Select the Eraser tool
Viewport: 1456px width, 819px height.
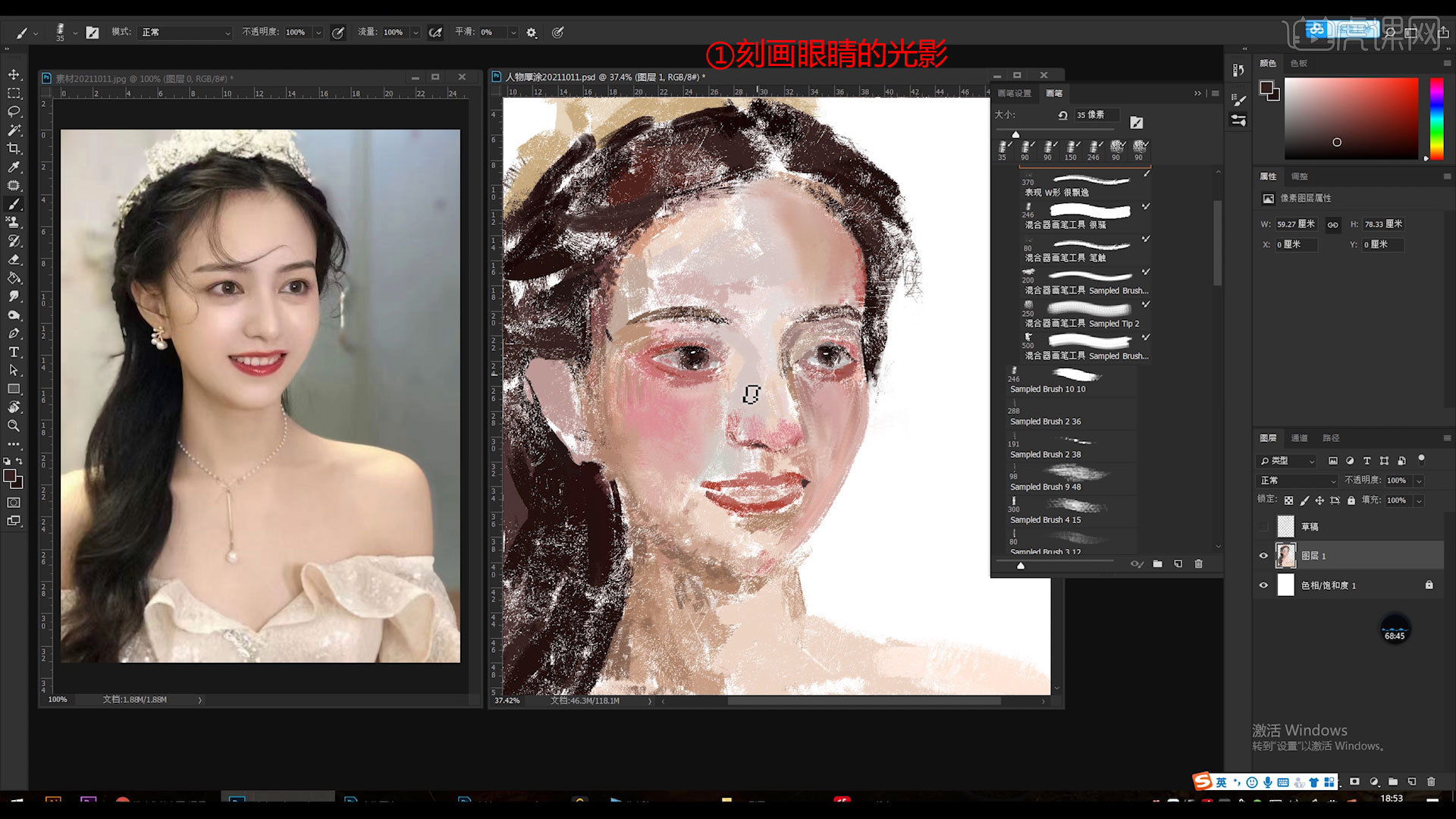tap(14, 259)
